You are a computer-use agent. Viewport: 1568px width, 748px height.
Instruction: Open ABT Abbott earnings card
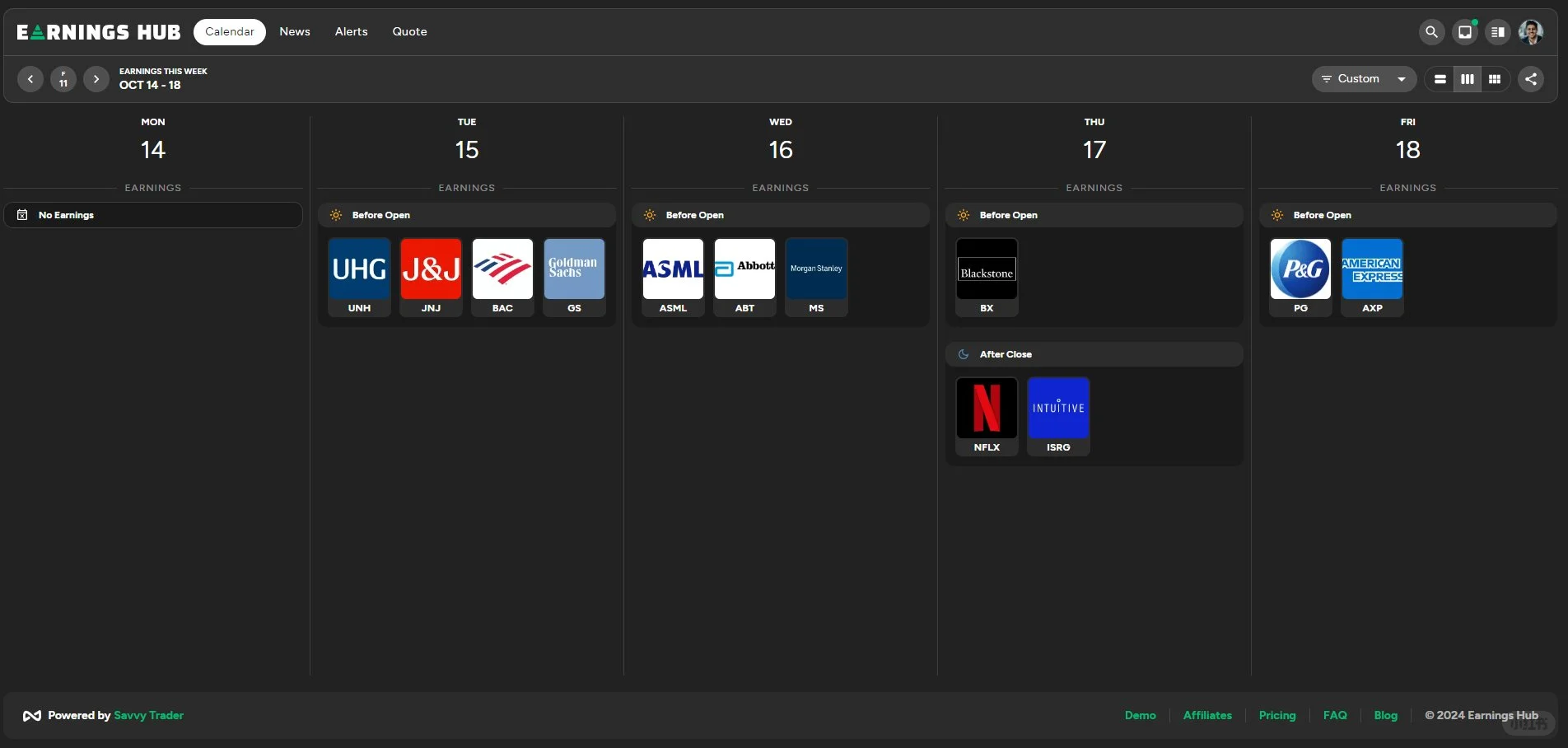point(744,277)
